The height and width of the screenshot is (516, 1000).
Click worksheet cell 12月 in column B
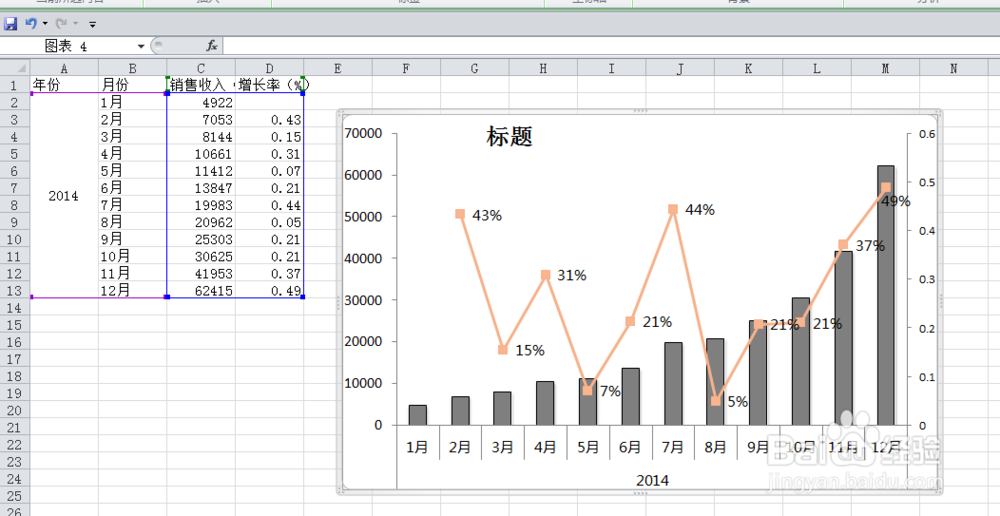click(133, 290)
